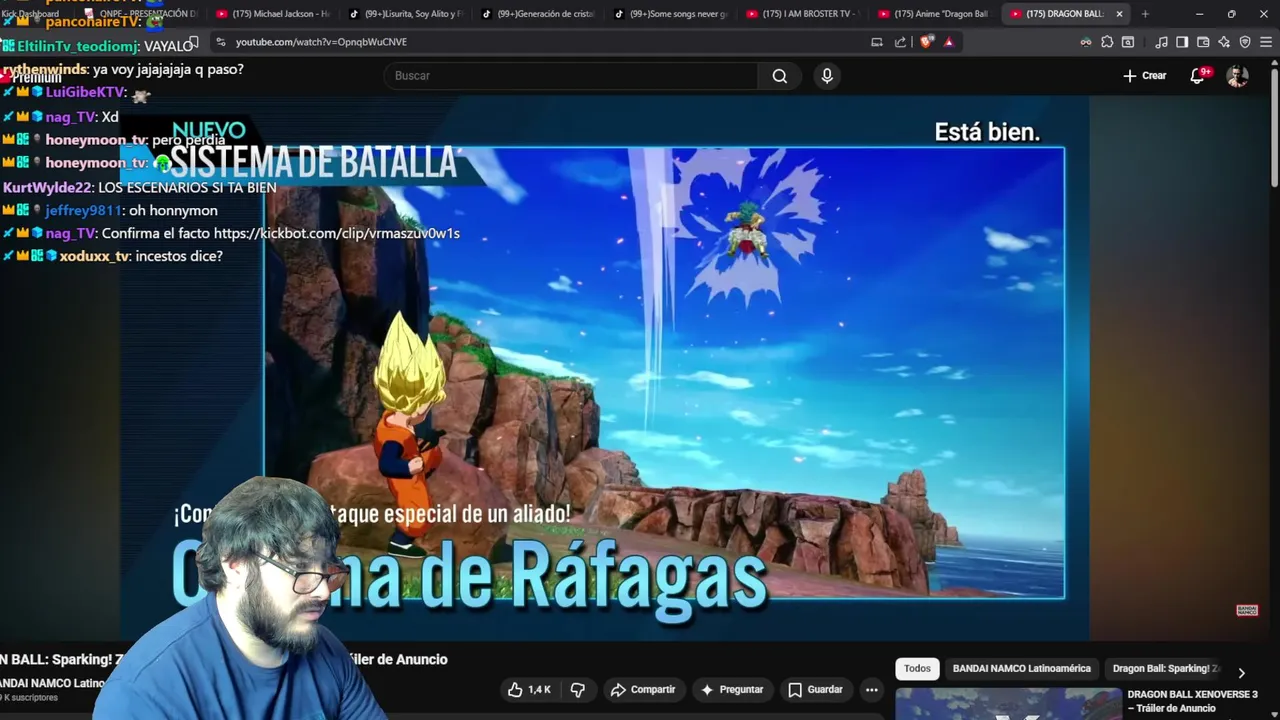Open more actions three-dot menu
This screenshot has height=720, width=1280.
tap(872, 690)
